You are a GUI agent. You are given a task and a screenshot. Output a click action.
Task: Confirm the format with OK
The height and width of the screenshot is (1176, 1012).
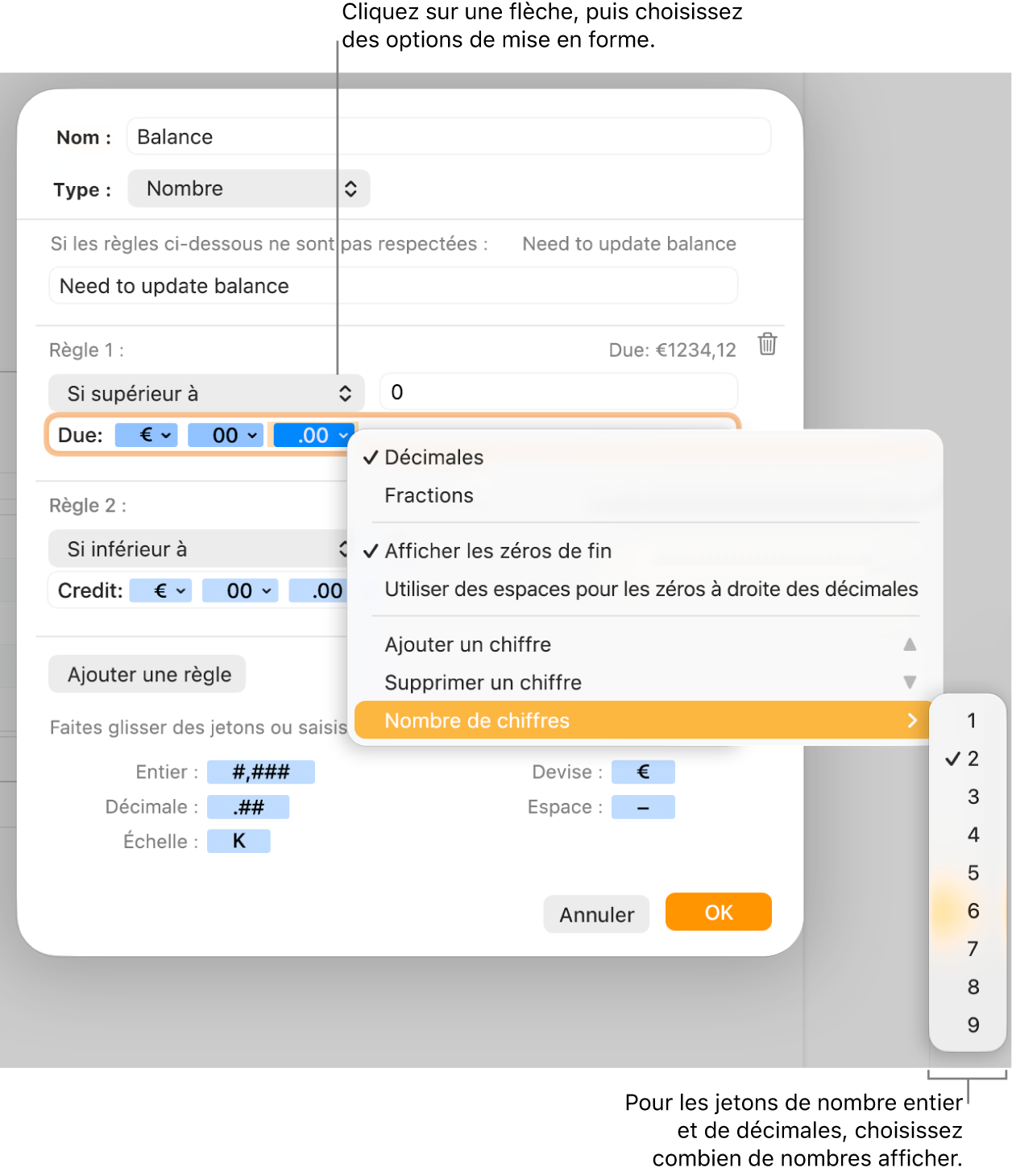[x=717, y=912]
